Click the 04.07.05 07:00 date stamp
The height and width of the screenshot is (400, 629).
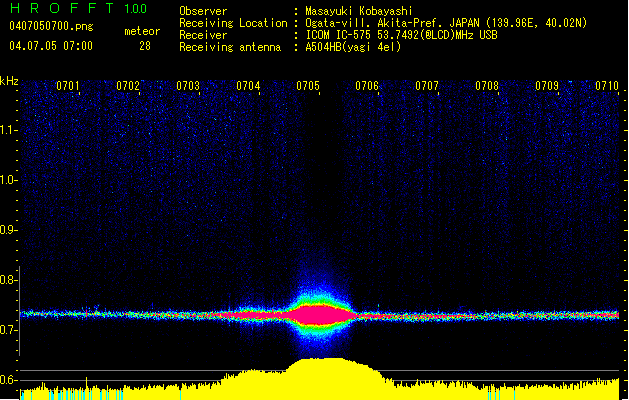pyautogui.click(x=50, y=46)
